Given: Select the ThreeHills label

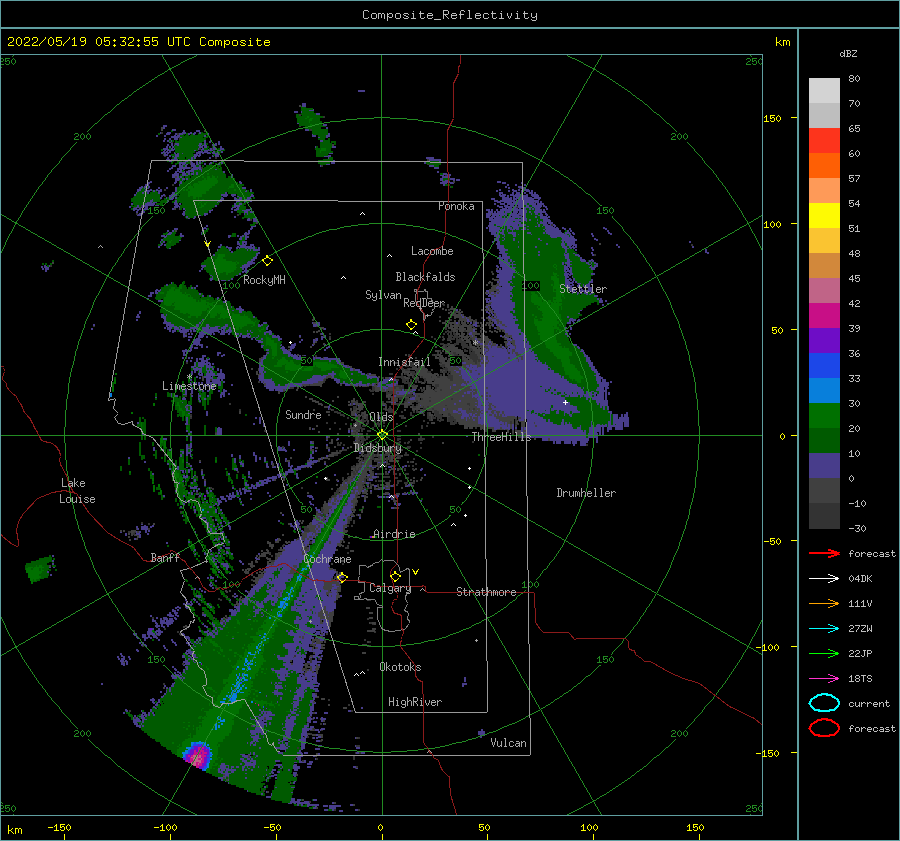Looking at the screenshot, I should click(x=501, y=437).
